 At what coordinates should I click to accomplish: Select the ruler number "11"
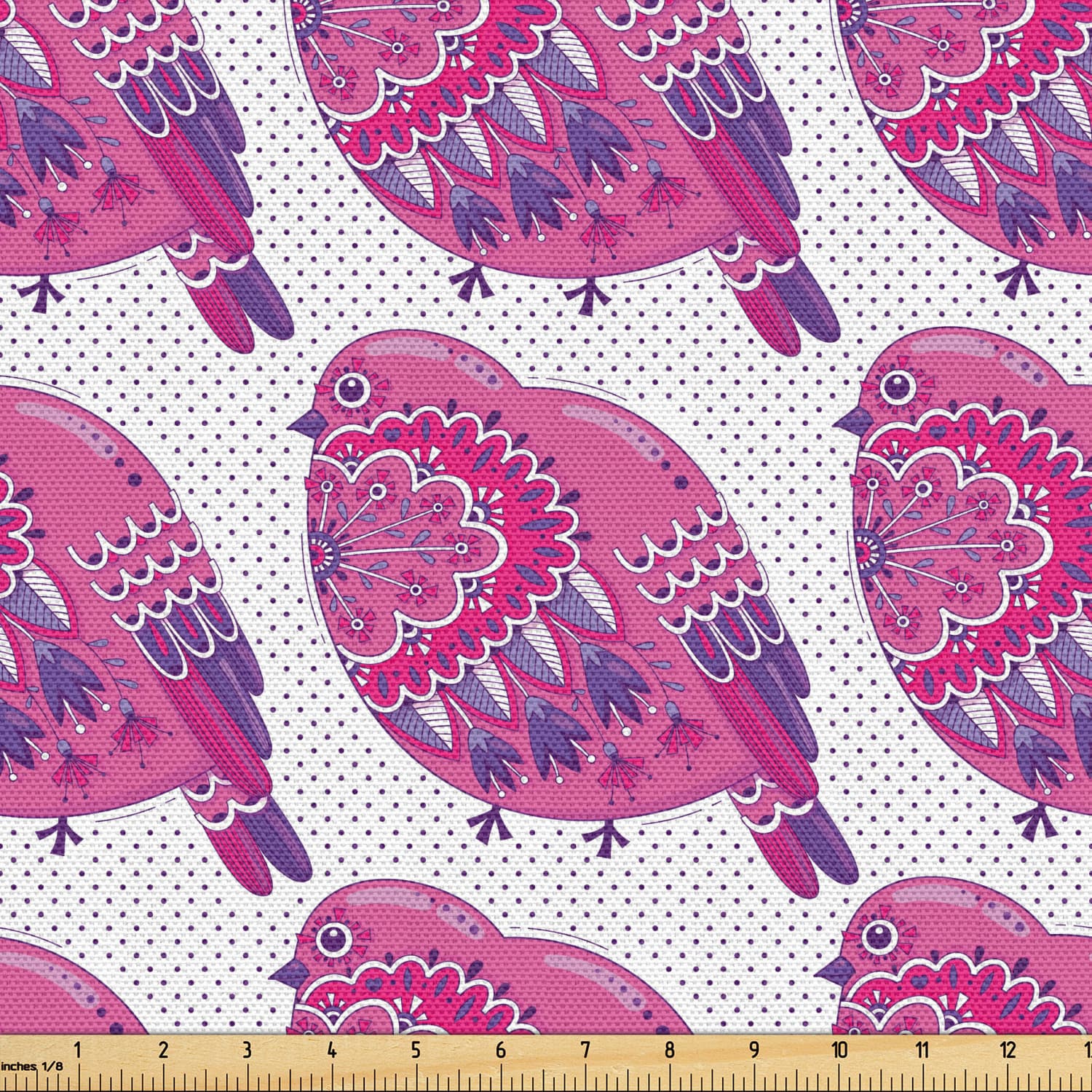(923, 1050)
